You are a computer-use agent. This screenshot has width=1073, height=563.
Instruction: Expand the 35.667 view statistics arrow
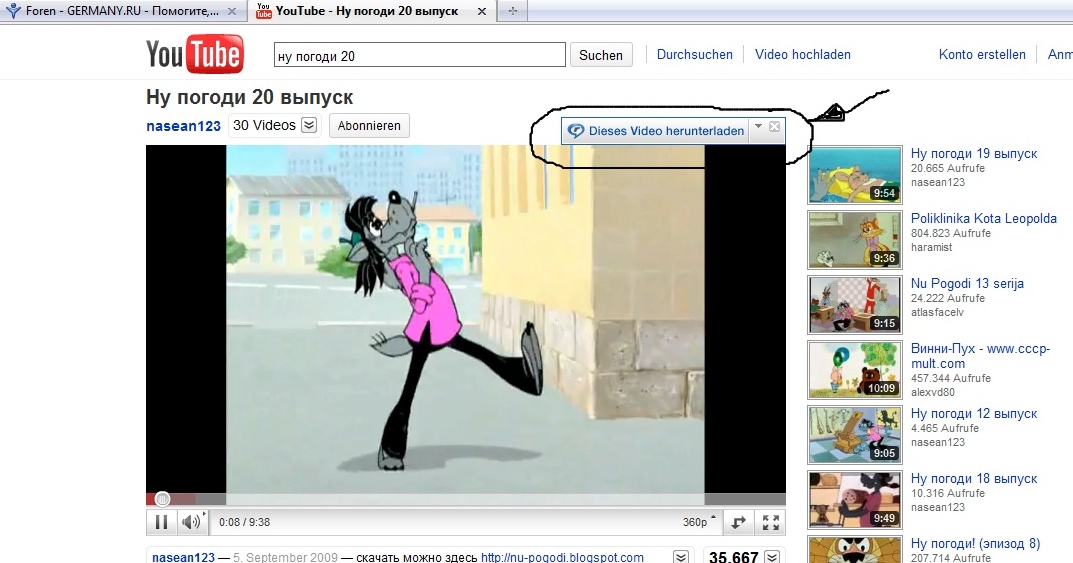[x=771, y=557]
